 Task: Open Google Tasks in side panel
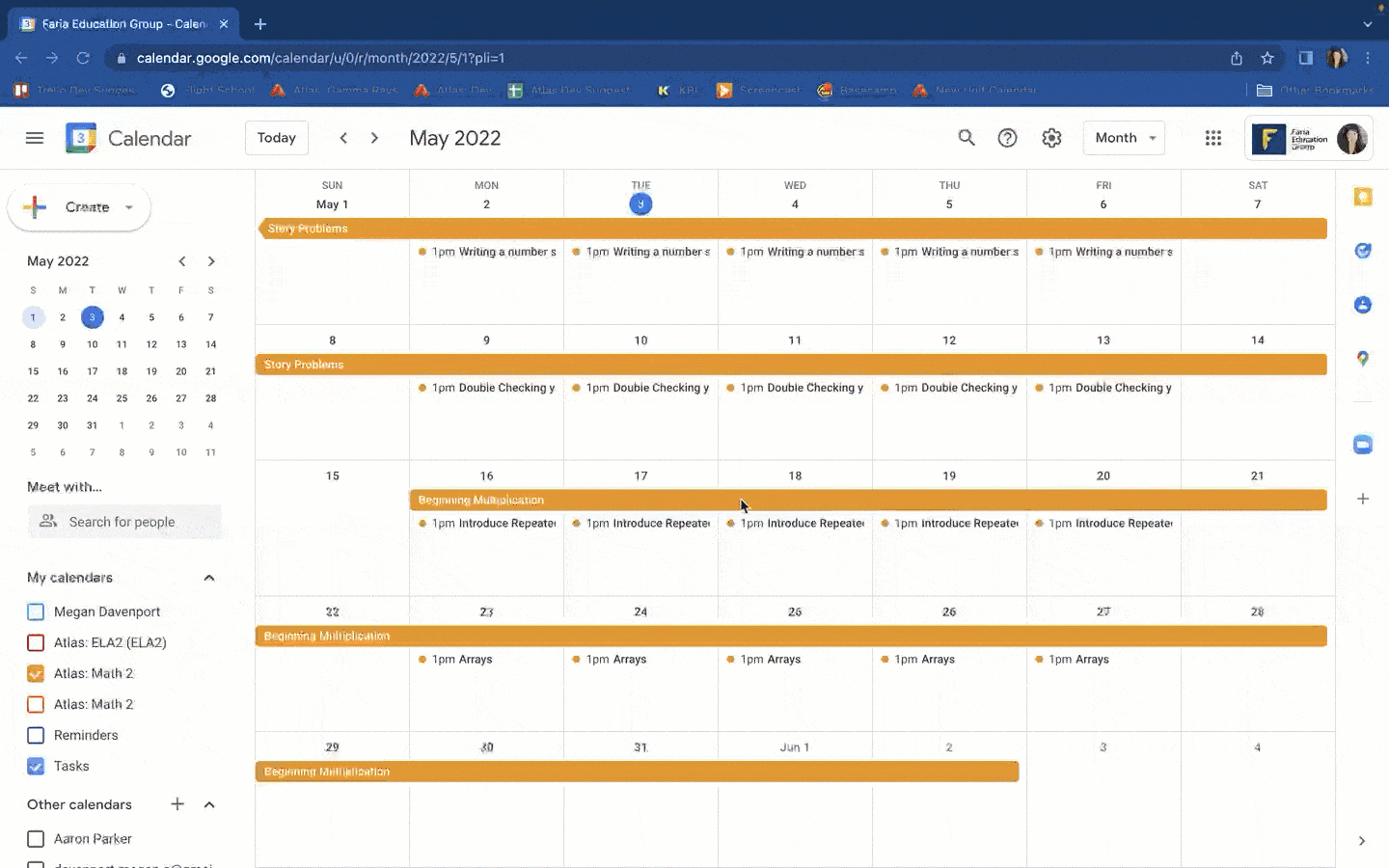1362,251
